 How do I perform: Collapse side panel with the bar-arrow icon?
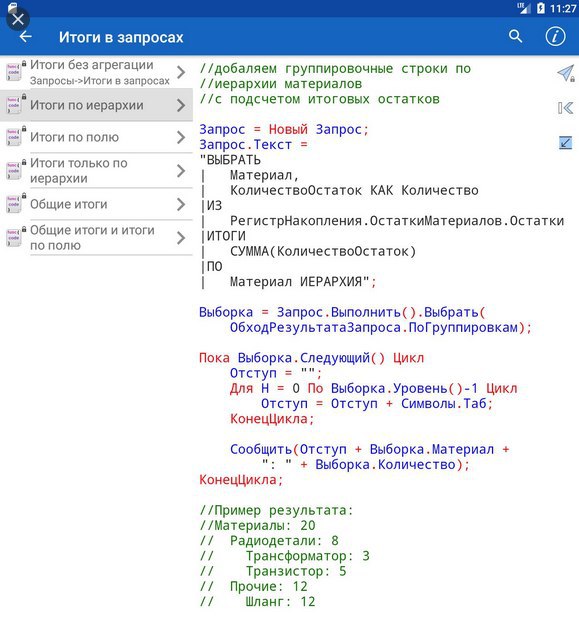565,108
